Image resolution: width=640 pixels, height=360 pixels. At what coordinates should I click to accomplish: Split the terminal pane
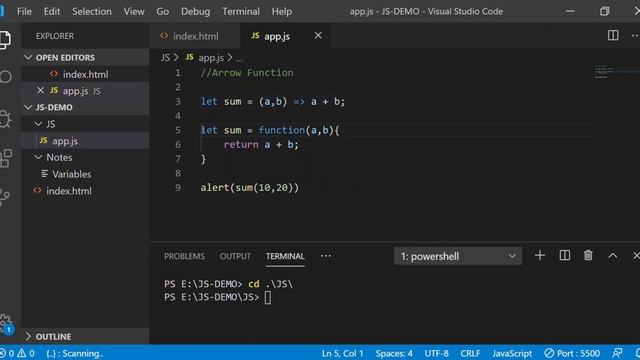564,256
